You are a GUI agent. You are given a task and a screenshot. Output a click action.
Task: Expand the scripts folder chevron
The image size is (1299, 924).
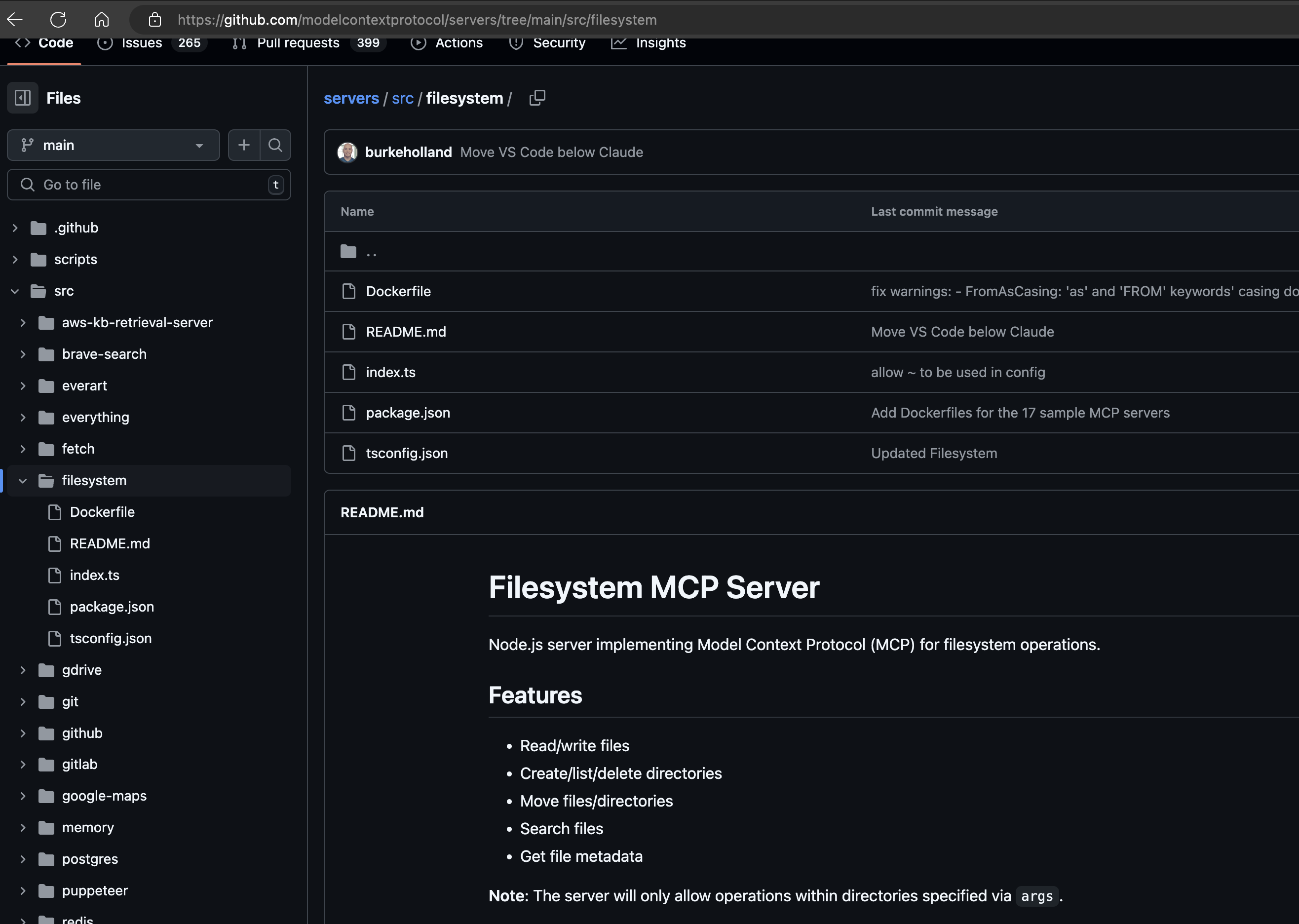tap(15, 260)
